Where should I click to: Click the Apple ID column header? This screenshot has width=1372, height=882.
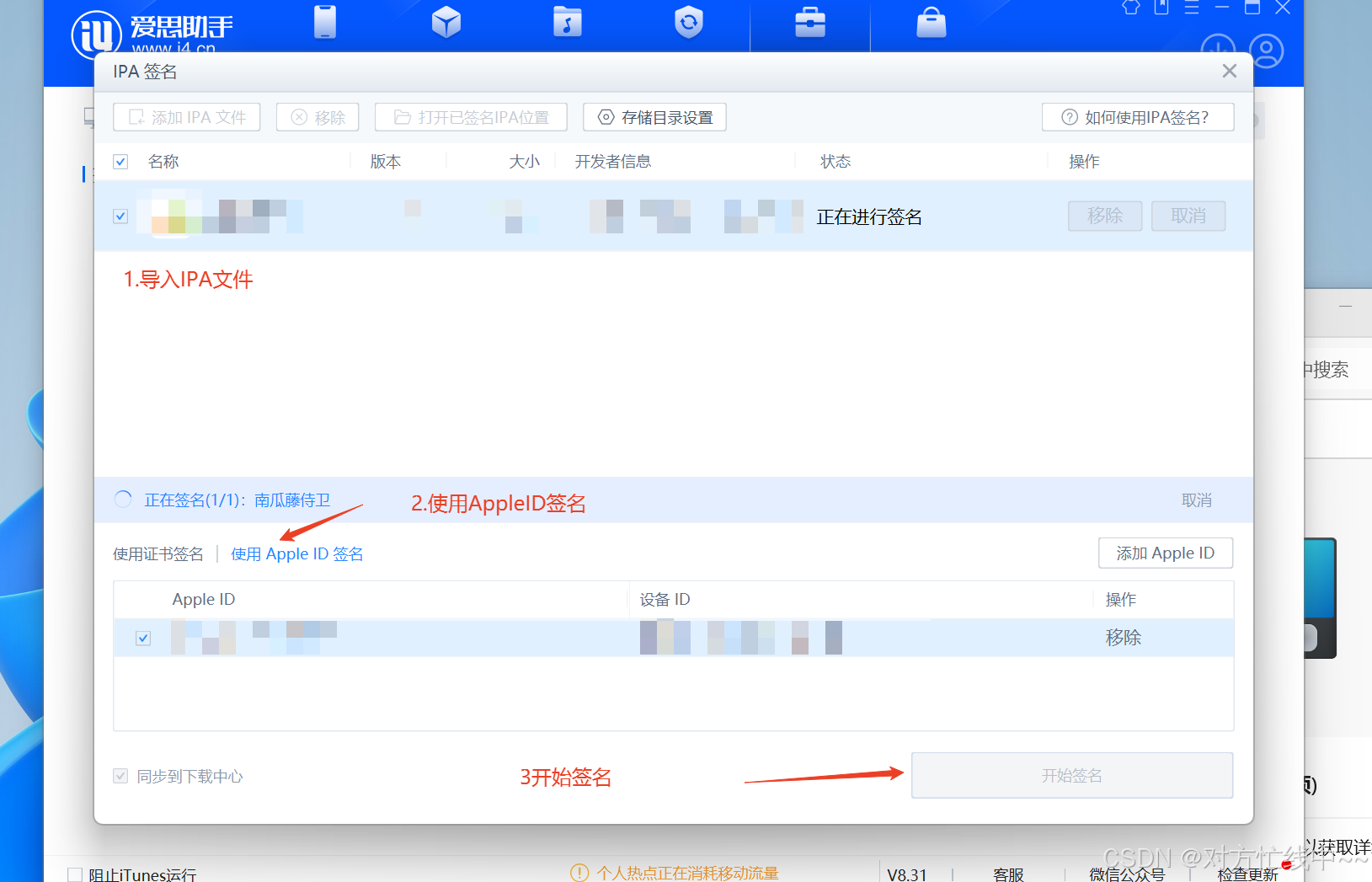[x=204, y=599]
